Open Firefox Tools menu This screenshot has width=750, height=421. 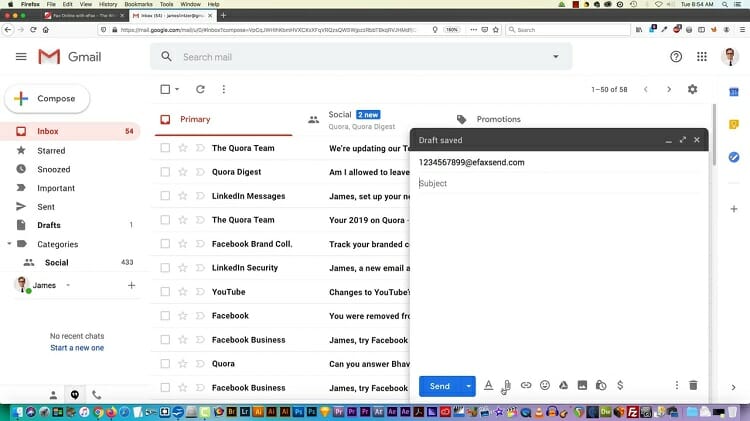[166, 4]
